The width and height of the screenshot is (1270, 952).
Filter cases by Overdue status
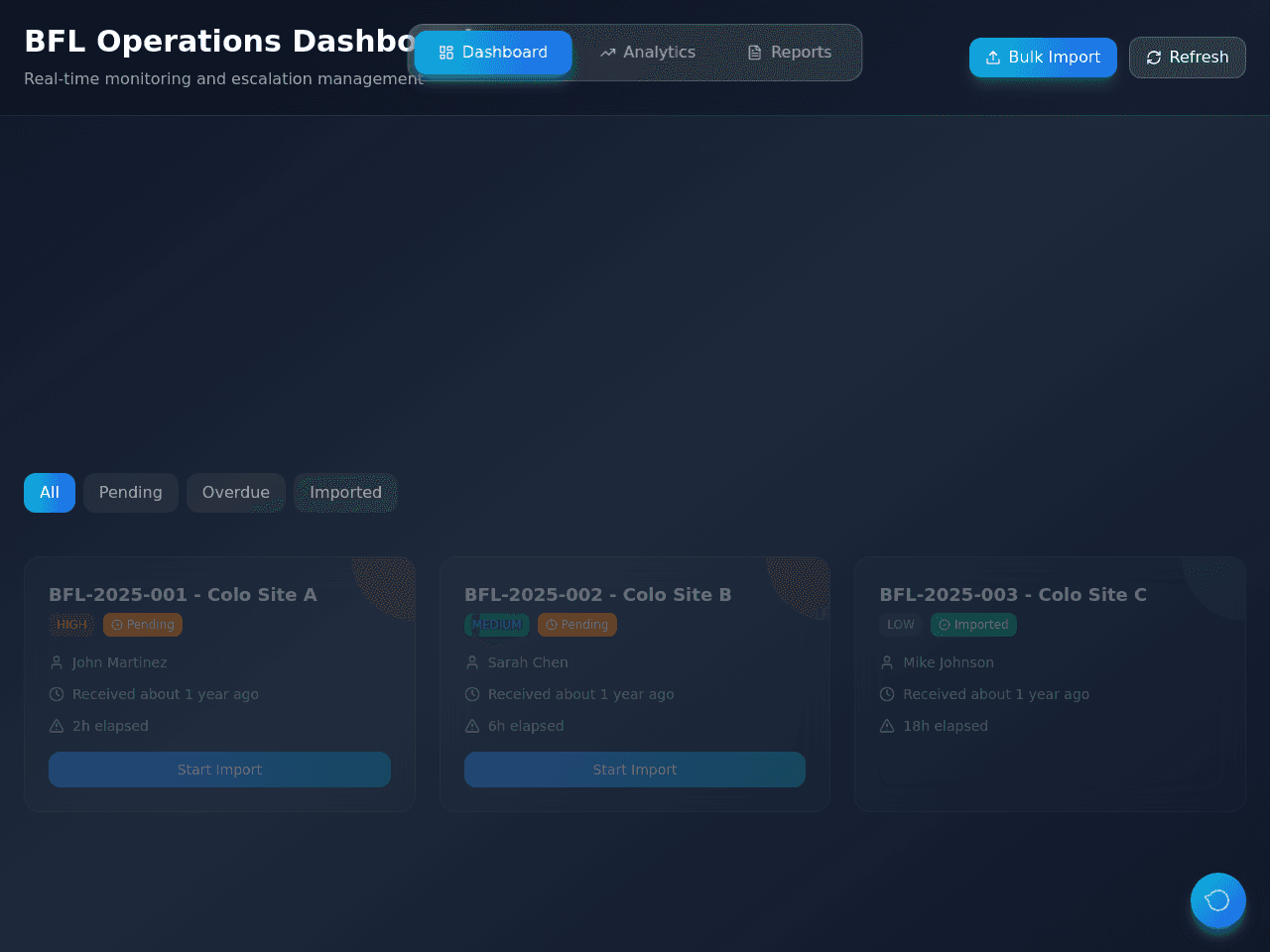click(236, 493)
